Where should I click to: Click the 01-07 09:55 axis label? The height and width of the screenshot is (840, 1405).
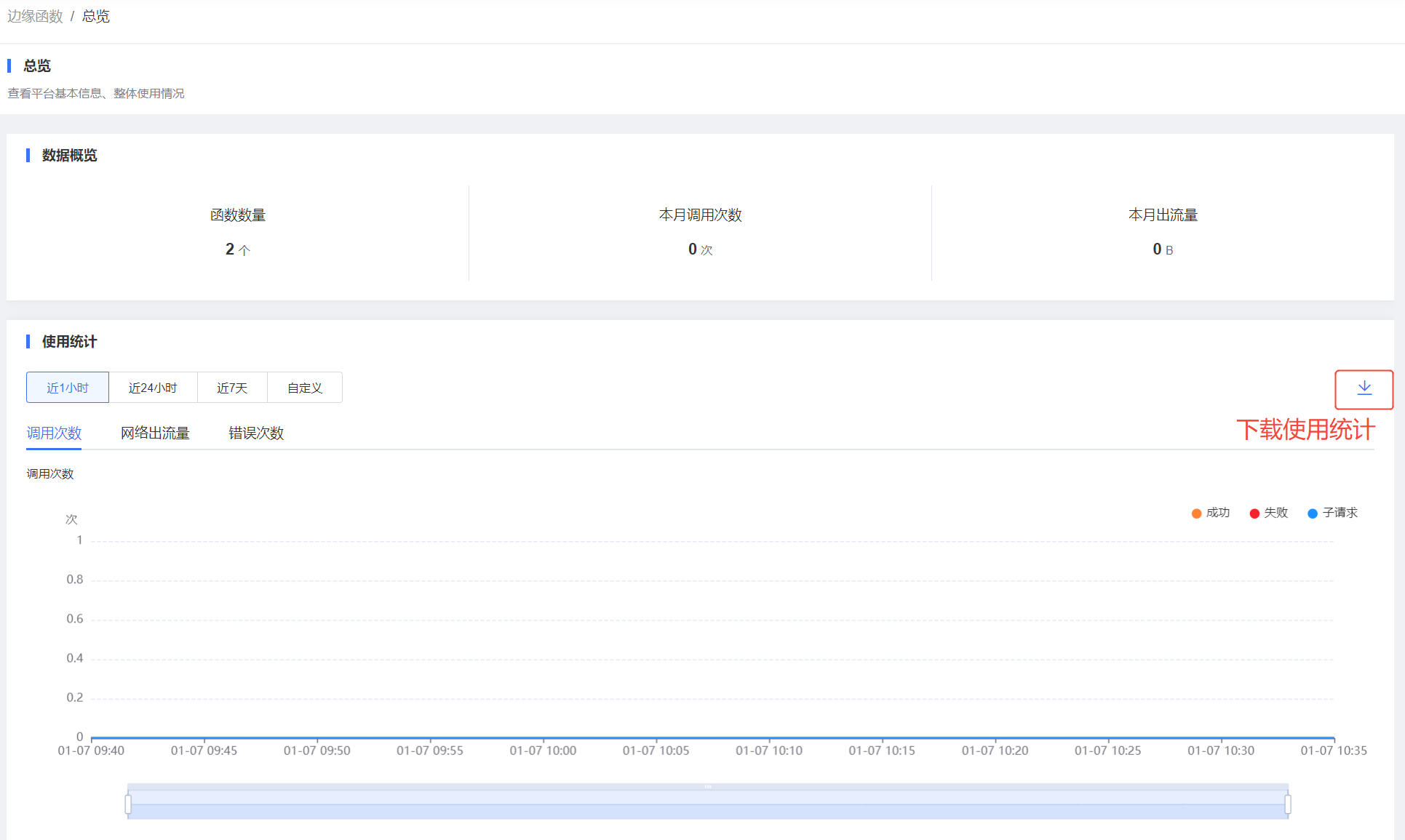(x=430, y=751)
